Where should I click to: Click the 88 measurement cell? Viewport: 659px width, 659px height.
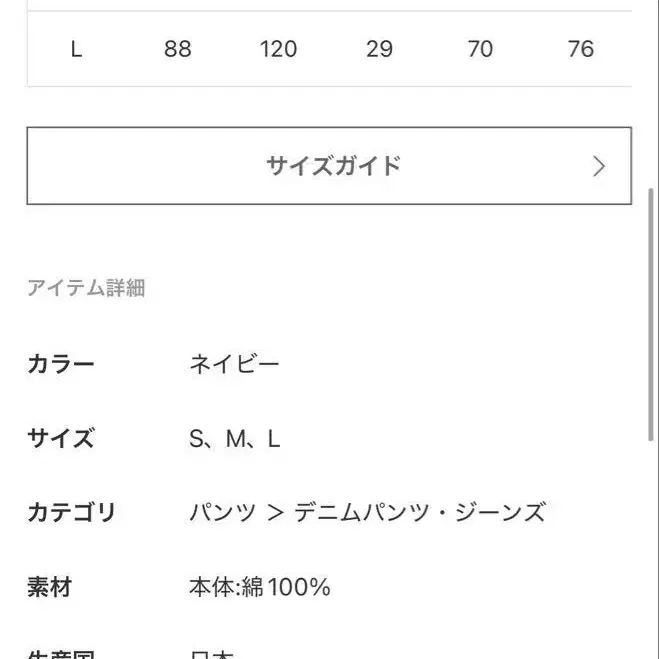[177, 49]
